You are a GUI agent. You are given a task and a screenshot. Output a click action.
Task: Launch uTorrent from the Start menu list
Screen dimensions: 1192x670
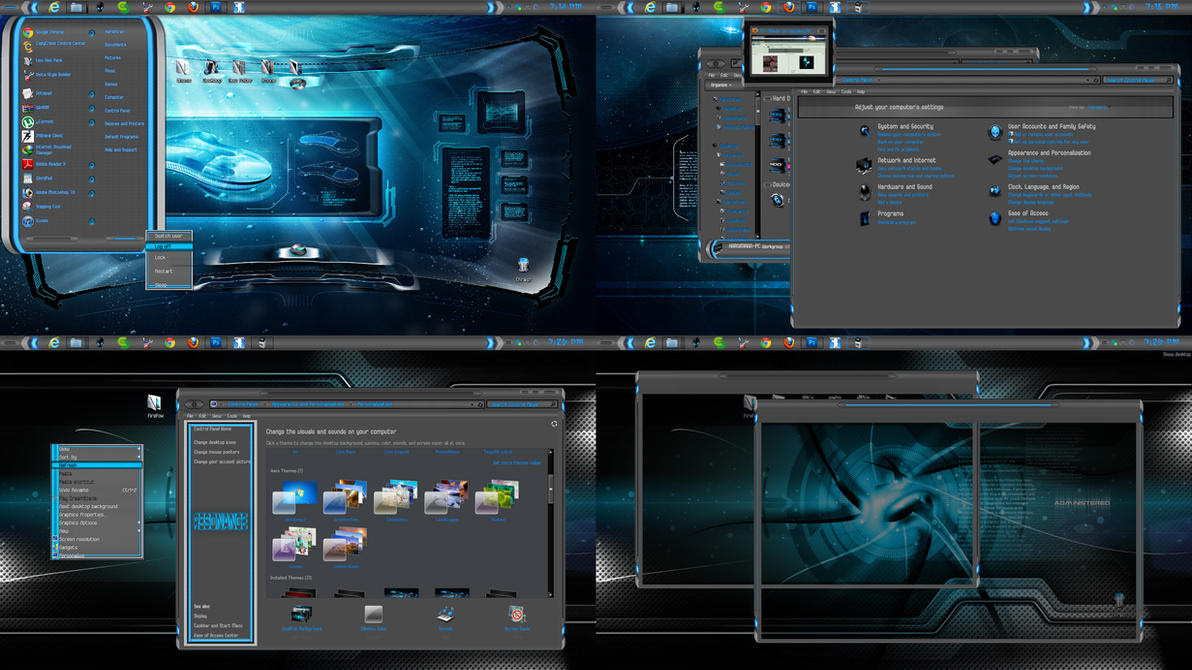[x=27, y=122]
